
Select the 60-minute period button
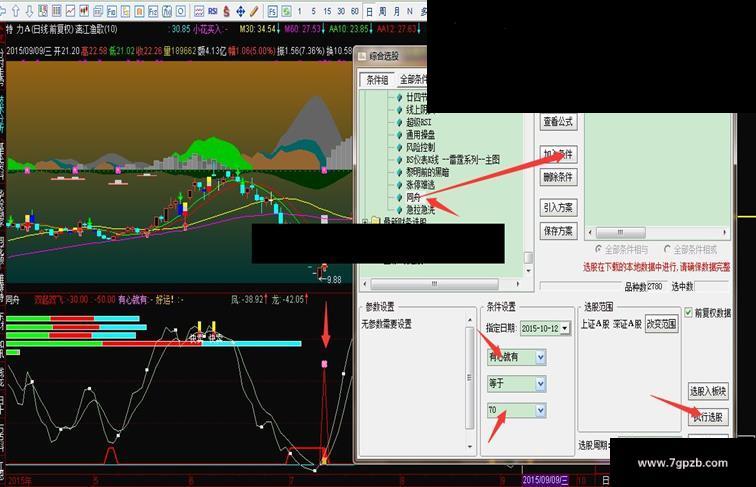pos(355,11)
